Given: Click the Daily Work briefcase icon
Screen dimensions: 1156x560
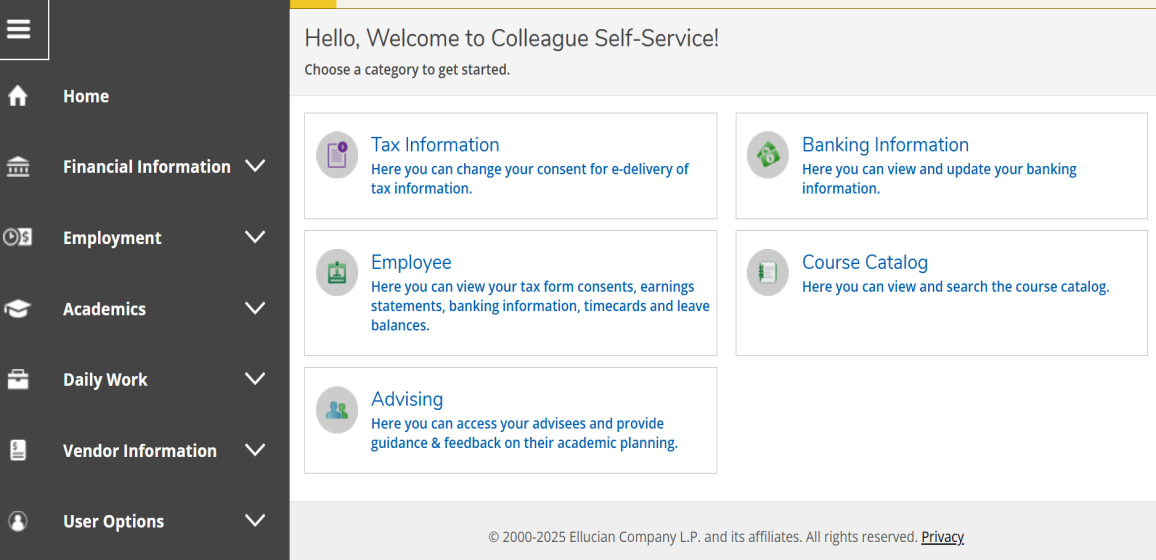Looking at the screenshot, I should [18, 380].
